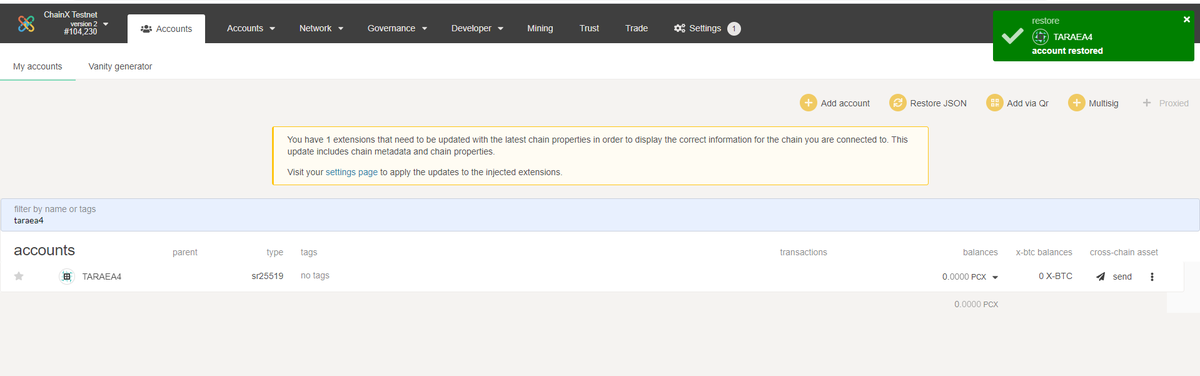
Task: Click the no tags label for TARAEA4
Action: (315, 276)
